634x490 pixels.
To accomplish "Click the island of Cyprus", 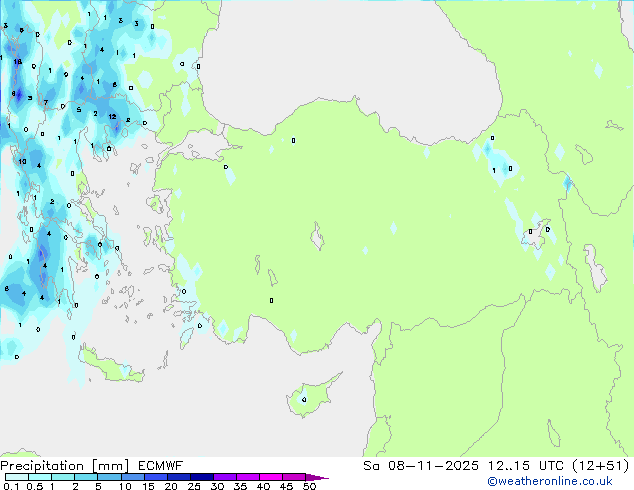I will pos(304,397).
